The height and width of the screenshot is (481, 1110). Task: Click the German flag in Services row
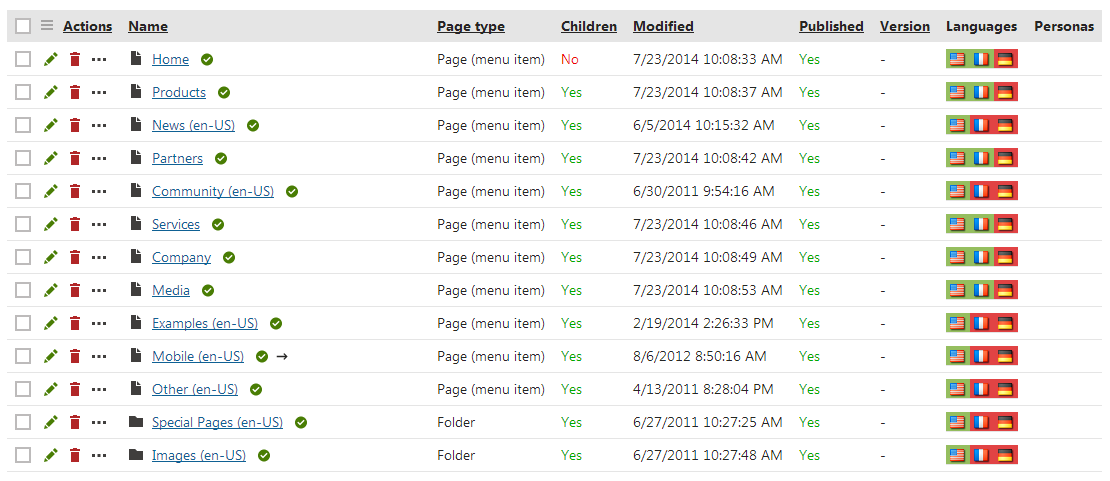(1006, 225)
